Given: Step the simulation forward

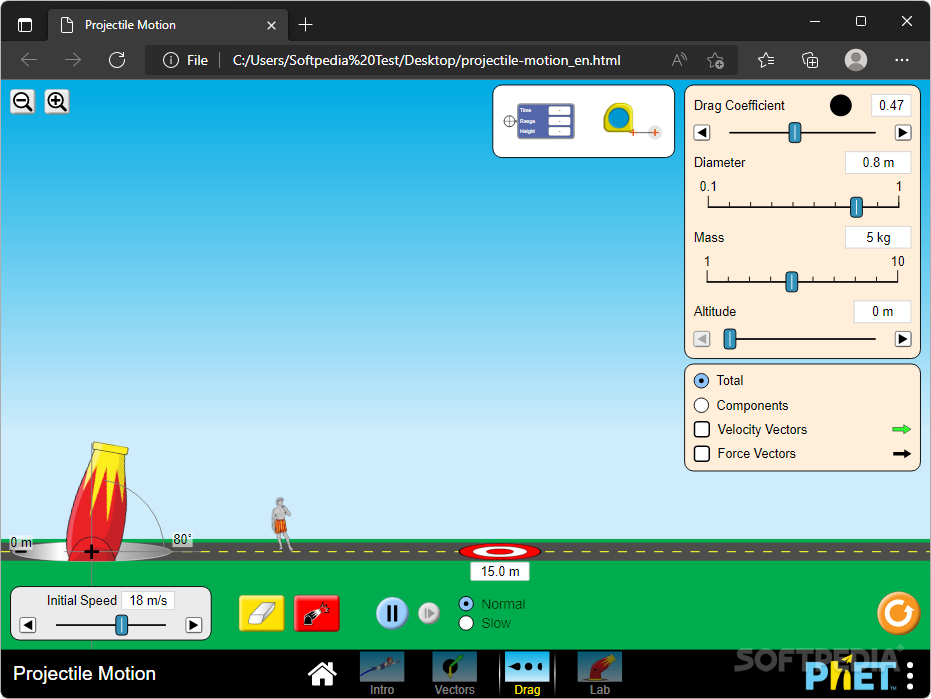Looking at the screenshot, I should click(x=429, y=613).
